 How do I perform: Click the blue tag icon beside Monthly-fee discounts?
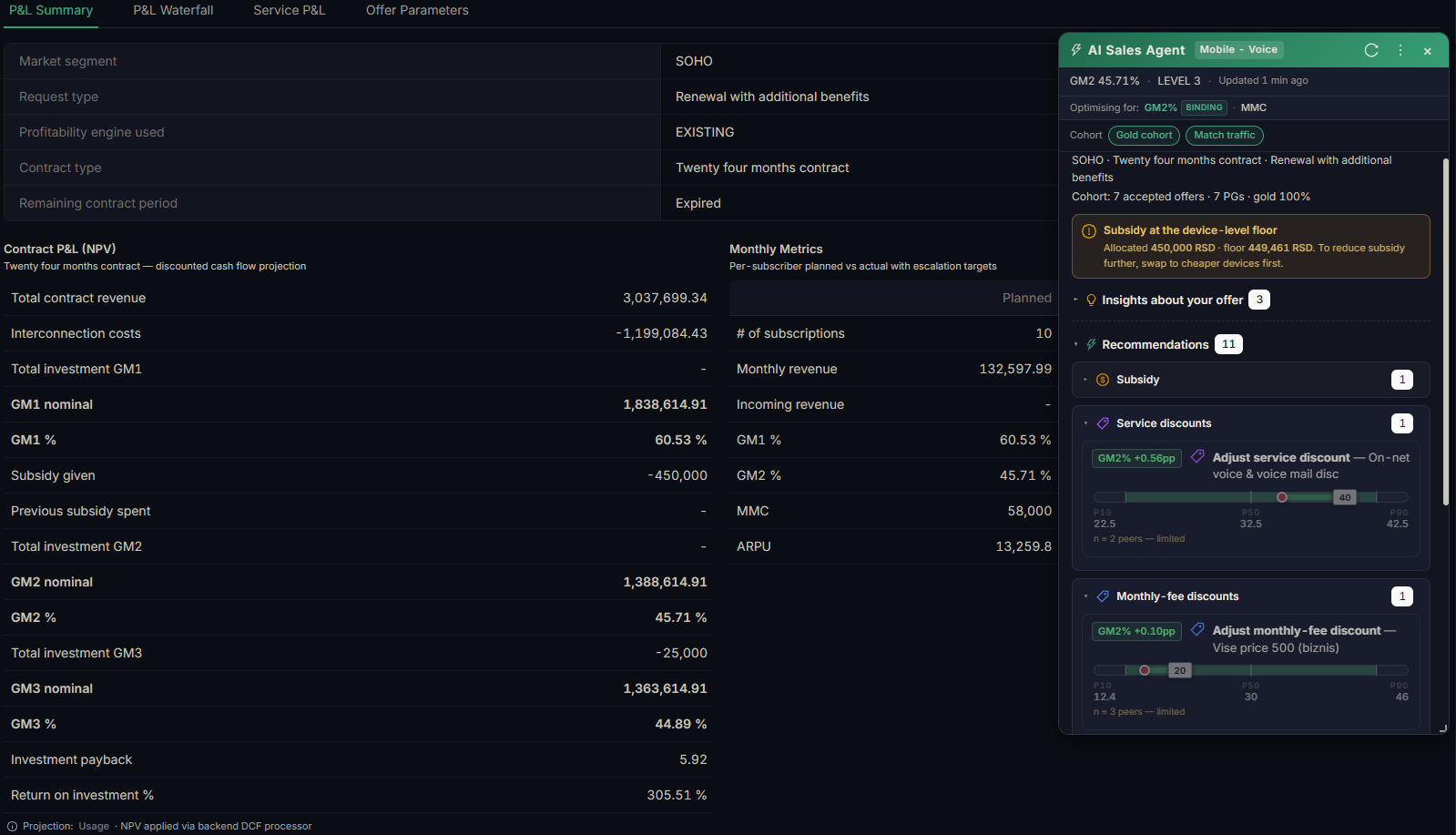click(1103, 596)
